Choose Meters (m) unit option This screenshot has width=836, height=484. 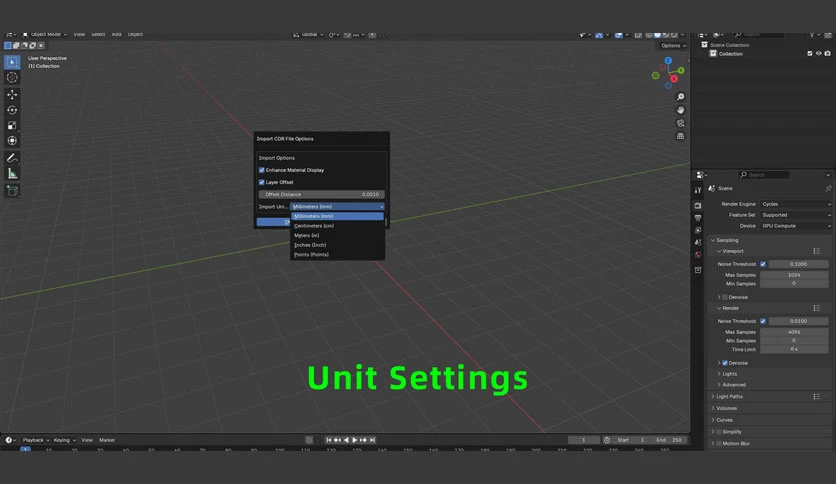tap(337, 236)
